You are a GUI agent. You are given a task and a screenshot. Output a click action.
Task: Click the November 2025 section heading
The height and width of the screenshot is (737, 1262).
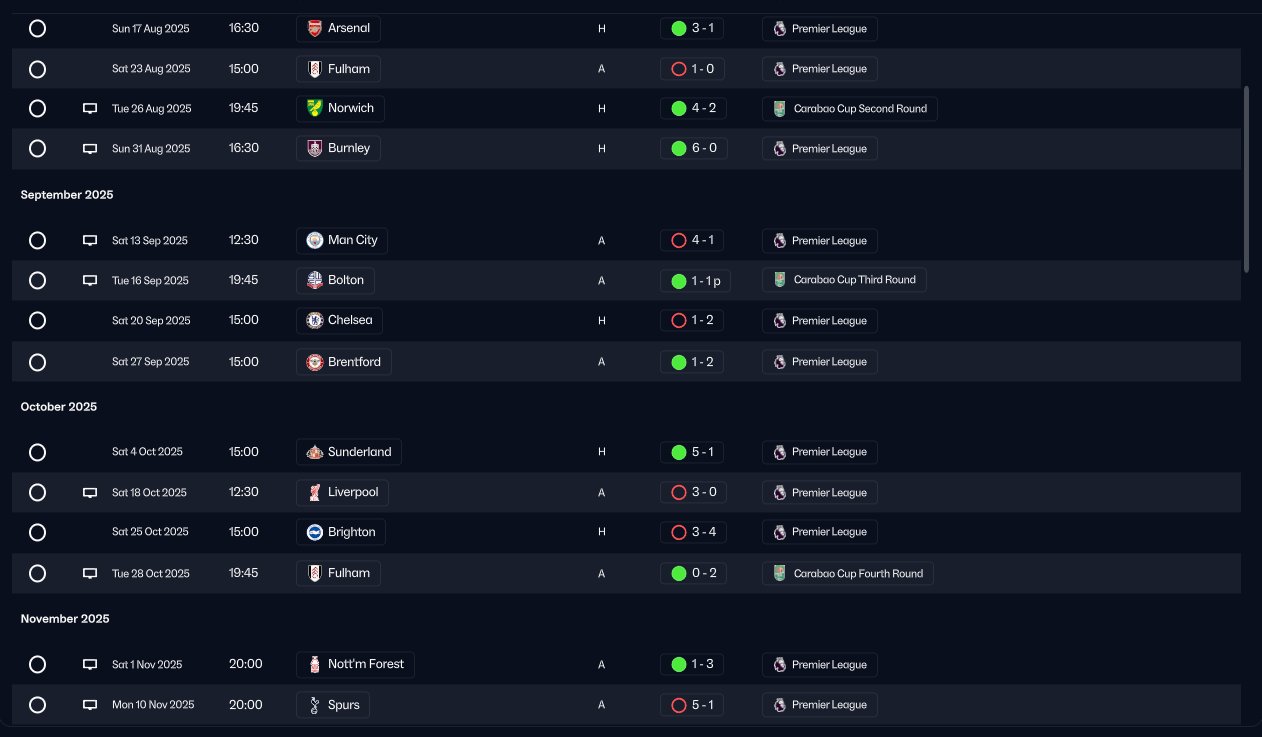coord(65,619)
